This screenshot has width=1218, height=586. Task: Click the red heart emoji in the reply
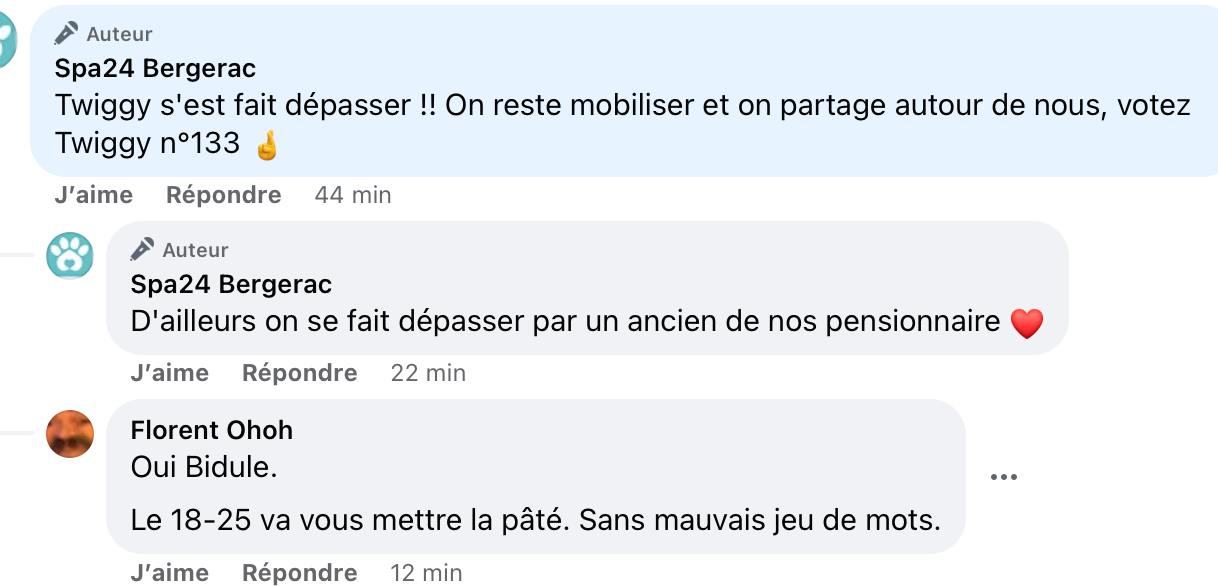click(x=1027, y=323)
